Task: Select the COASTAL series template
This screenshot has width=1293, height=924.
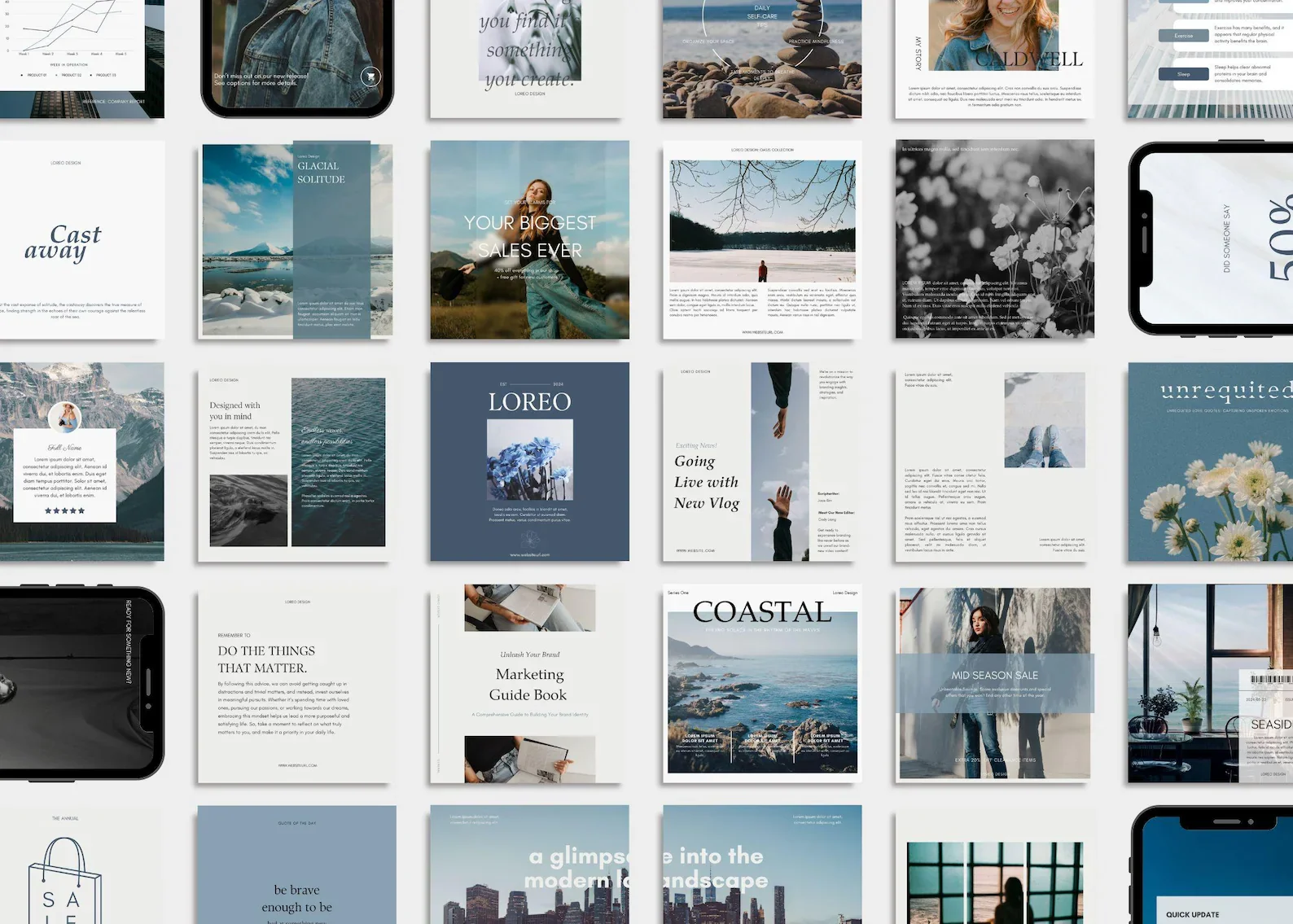Action: pos(762,684)
